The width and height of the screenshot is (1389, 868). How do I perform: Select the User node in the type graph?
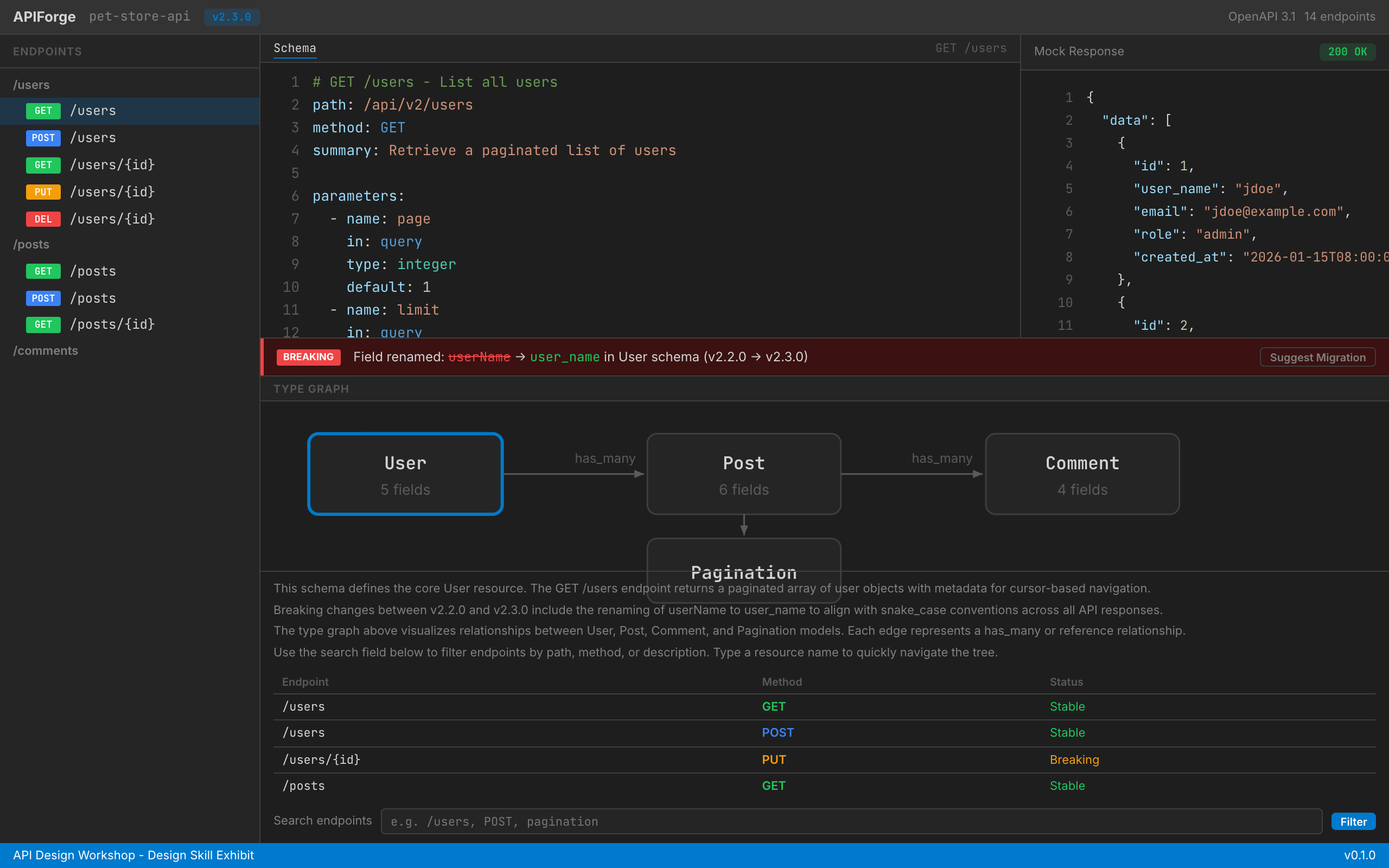click(x=405, y=474)
